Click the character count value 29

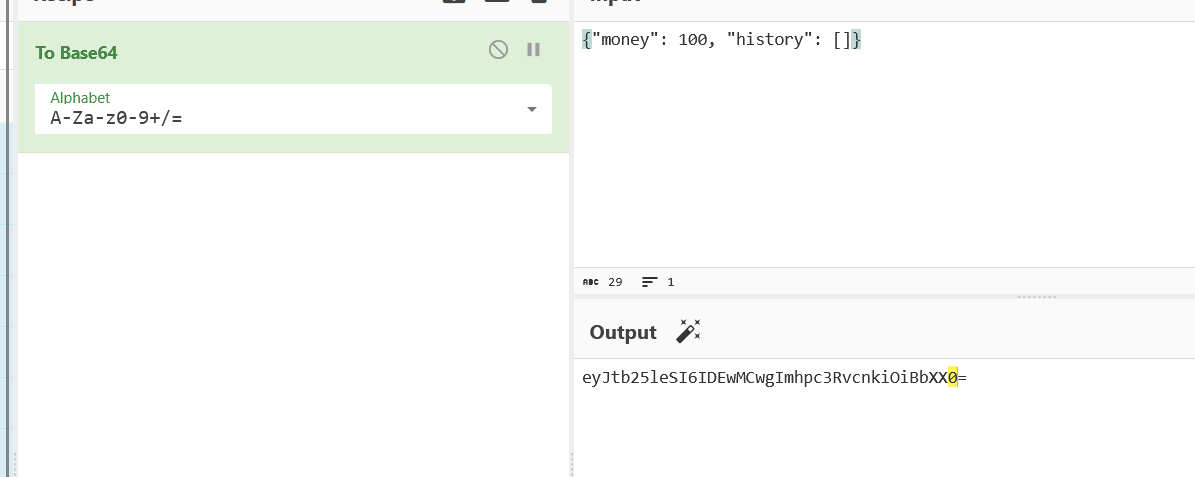(615, 283)
